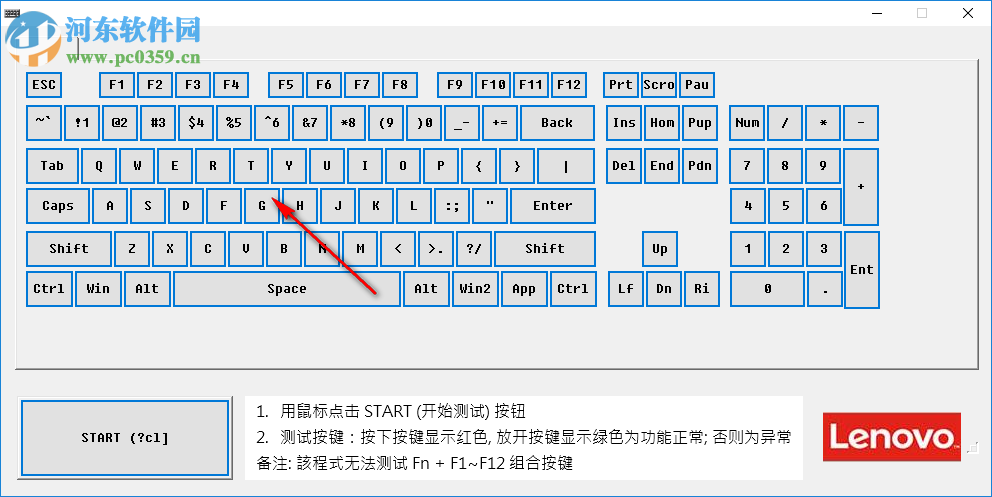The image size is (992, 497).
Task: Click the Pdn key
Action: point(700,166)
